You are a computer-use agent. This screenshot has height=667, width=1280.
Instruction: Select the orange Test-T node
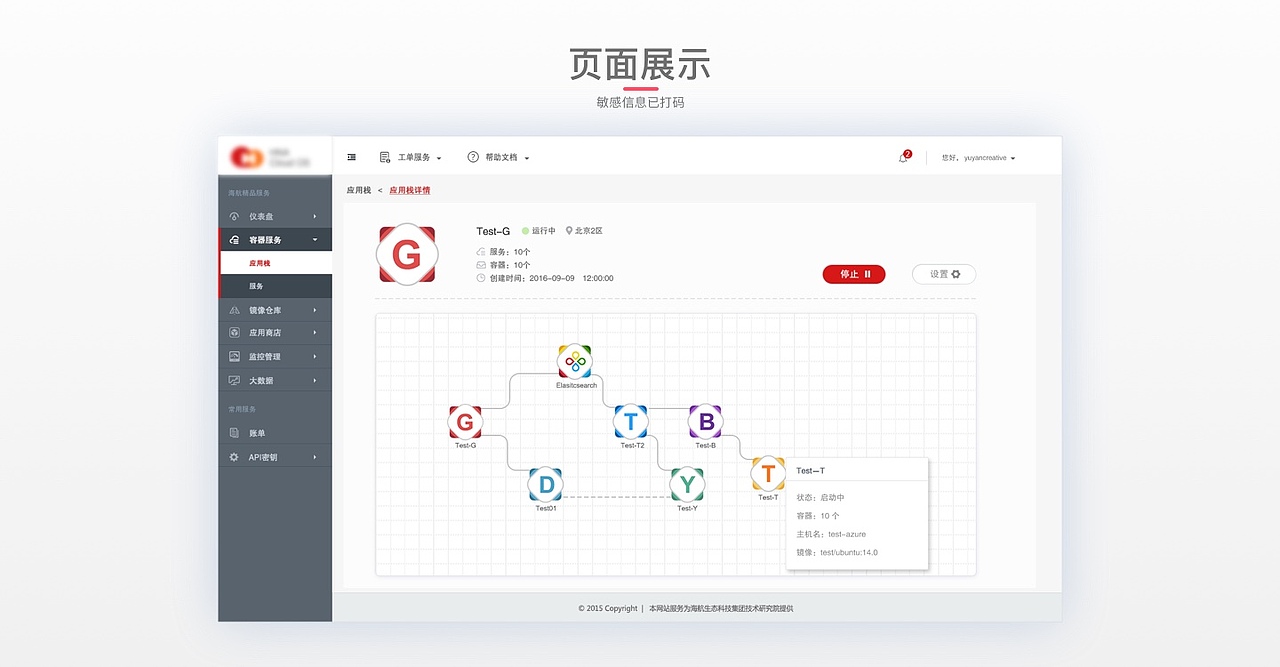(x=768, y=474)
